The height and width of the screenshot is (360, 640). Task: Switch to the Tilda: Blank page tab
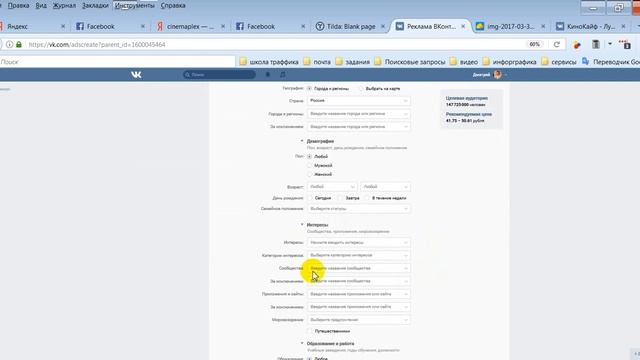[x=350, y=27]
